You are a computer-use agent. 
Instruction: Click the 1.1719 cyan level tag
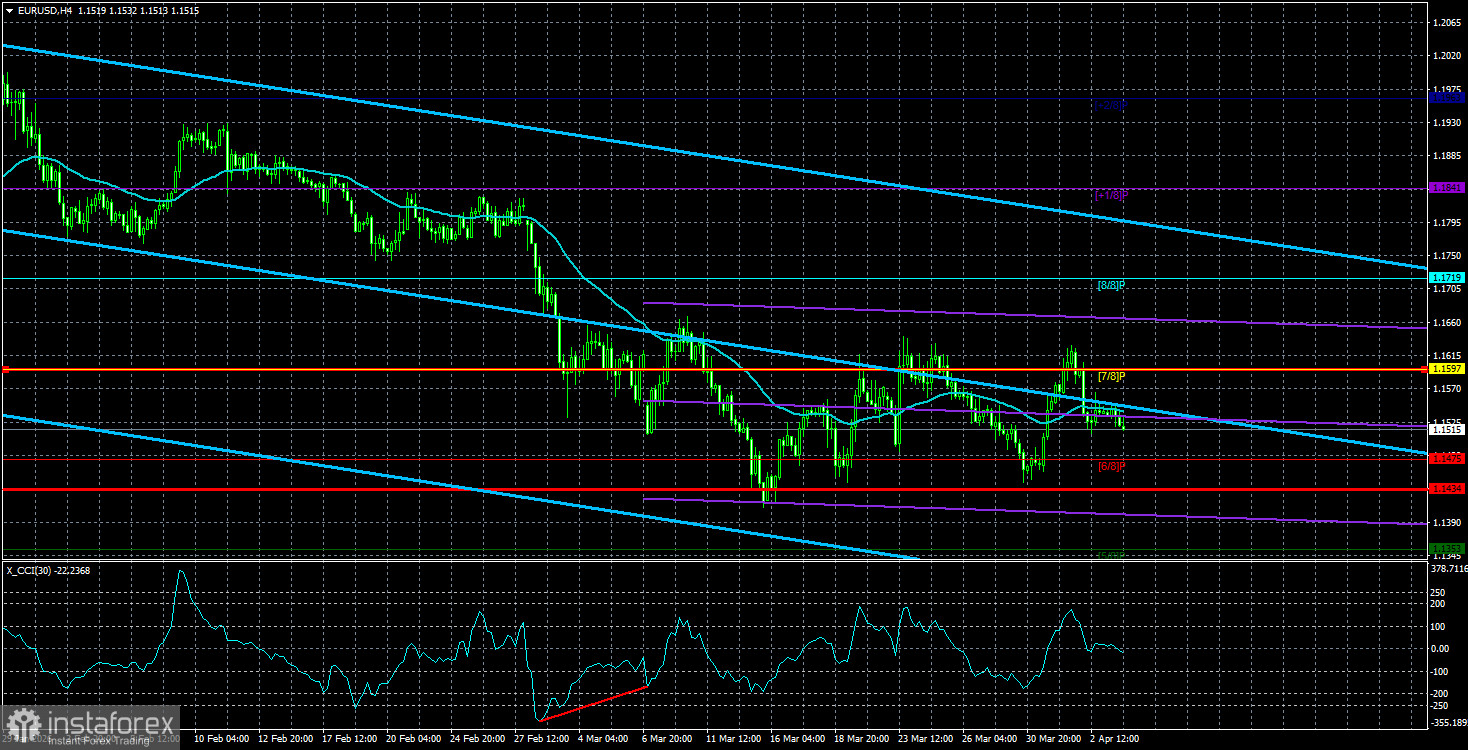click(1447, 277)
